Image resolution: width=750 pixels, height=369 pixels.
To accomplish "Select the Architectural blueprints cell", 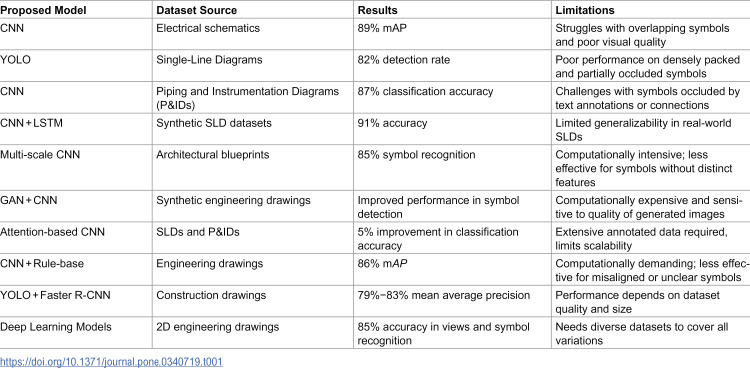I will [x=253, y=168].
